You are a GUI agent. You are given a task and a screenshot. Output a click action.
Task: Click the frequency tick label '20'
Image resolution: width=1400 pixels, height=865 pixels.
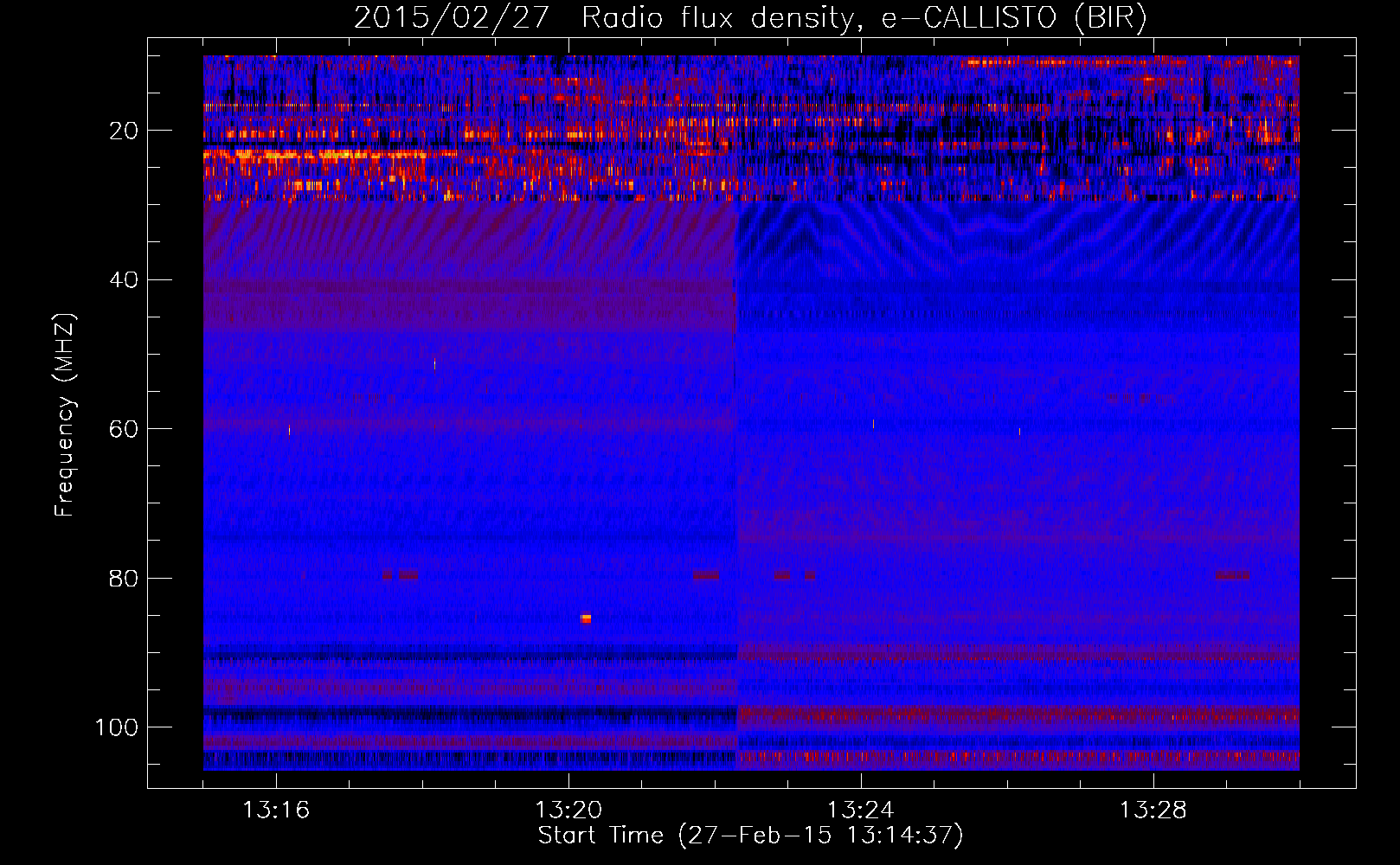pos(124,131)
